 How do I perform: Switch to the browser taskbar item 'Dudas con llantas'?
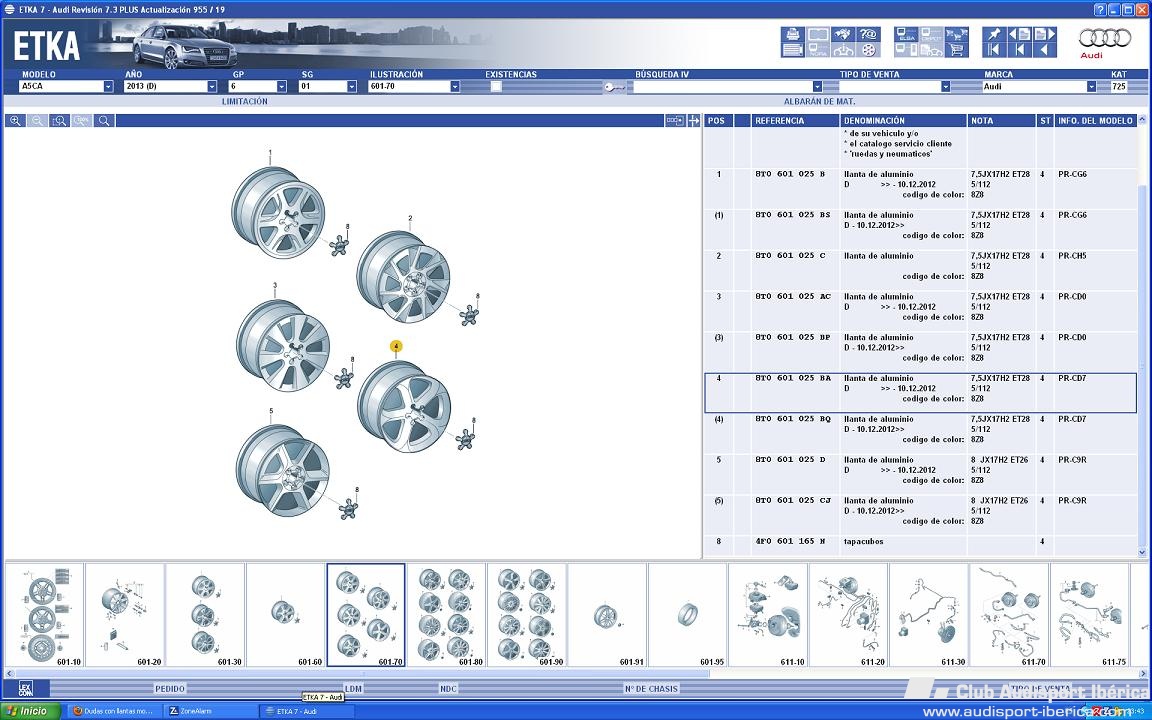114,711
